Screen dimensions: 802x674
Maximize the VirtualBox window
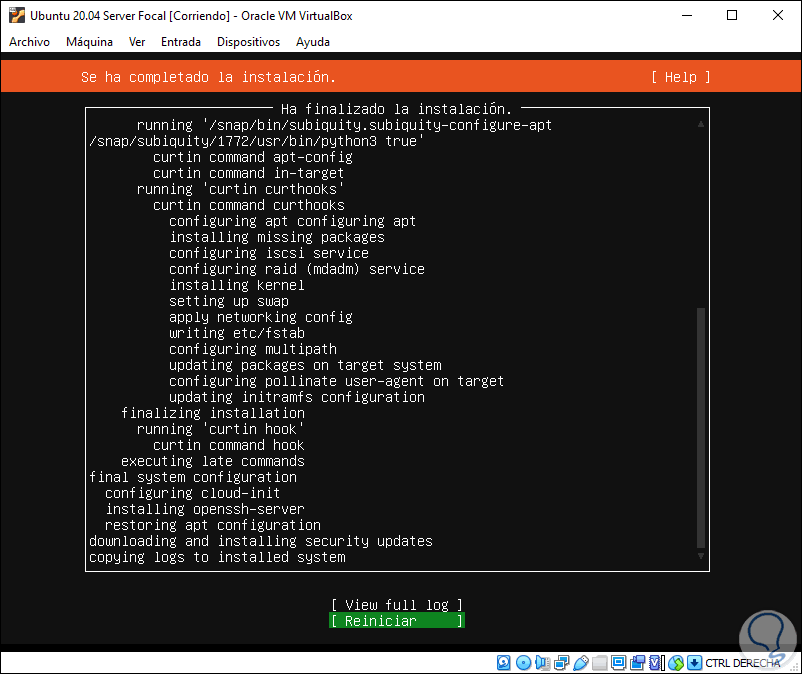click(732, 15)
